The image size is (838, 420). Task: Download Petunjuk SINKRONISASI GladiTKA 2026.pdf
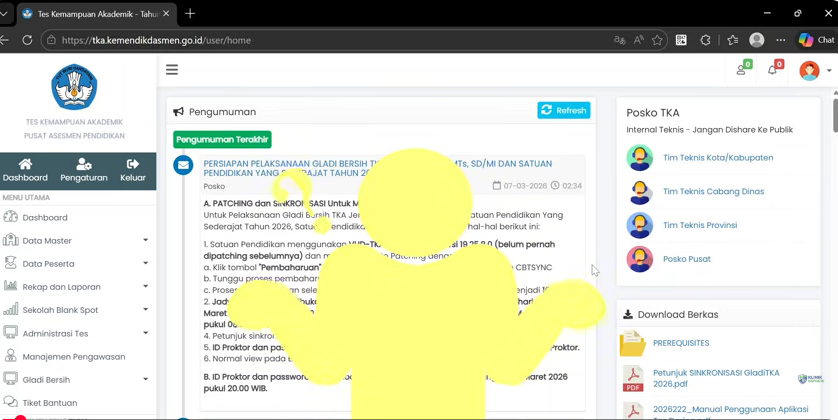(716, 378)
